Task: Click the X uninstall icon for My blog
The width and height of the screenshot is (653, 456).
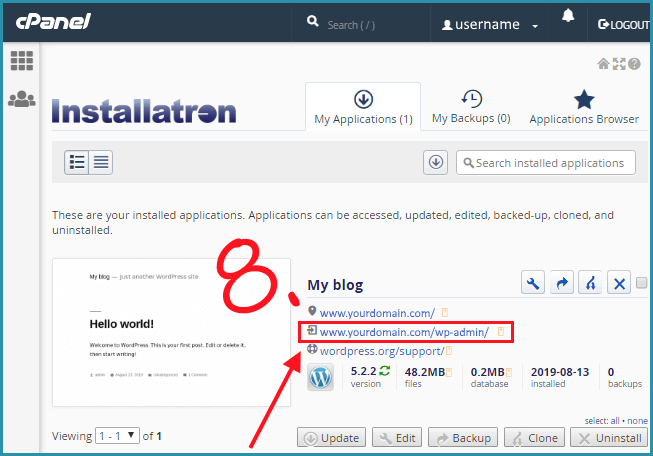Action: click(x=619, y=283)
